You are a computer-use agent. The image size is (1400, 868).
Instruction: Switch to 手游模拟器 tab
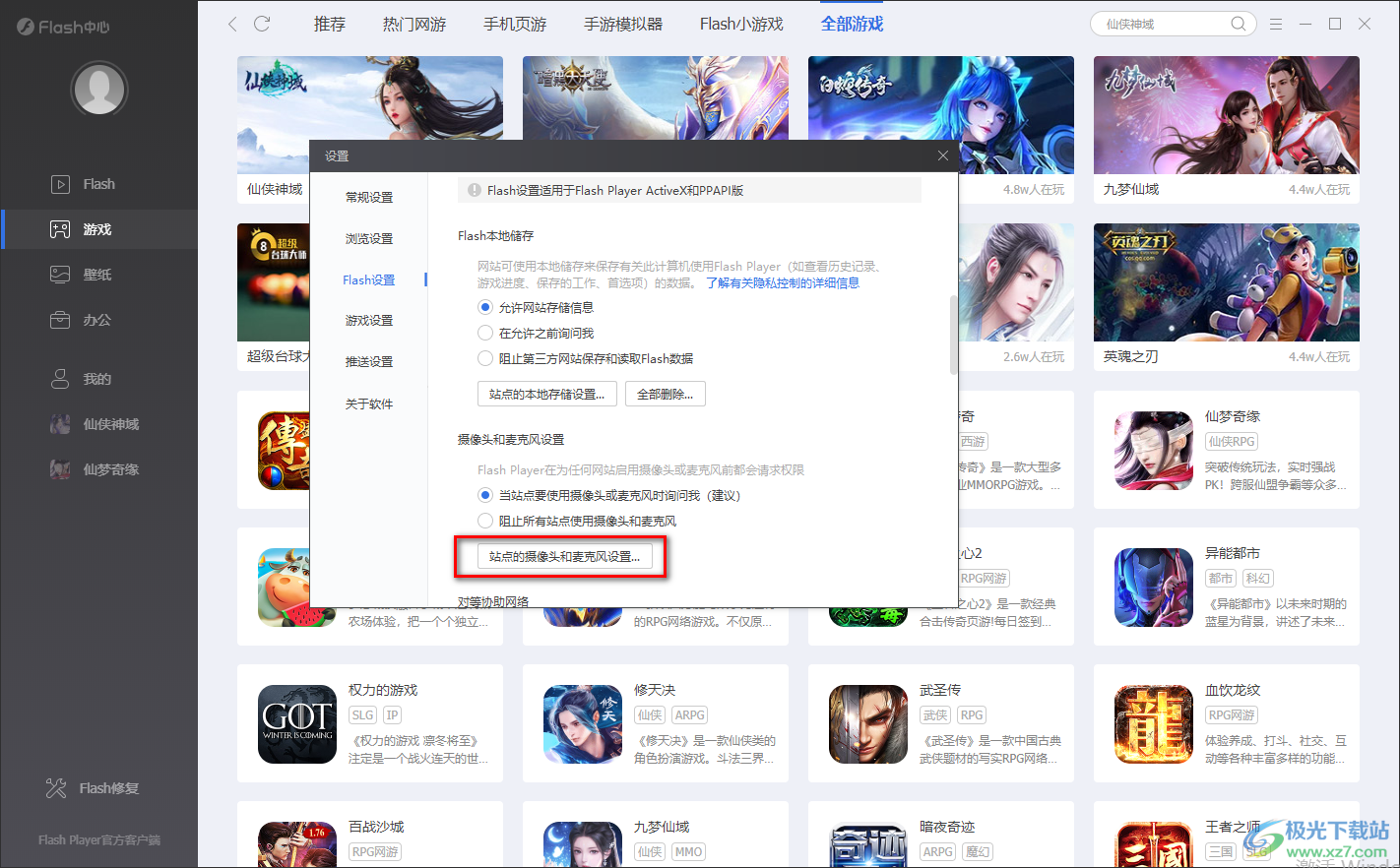[x=623, y=24]
